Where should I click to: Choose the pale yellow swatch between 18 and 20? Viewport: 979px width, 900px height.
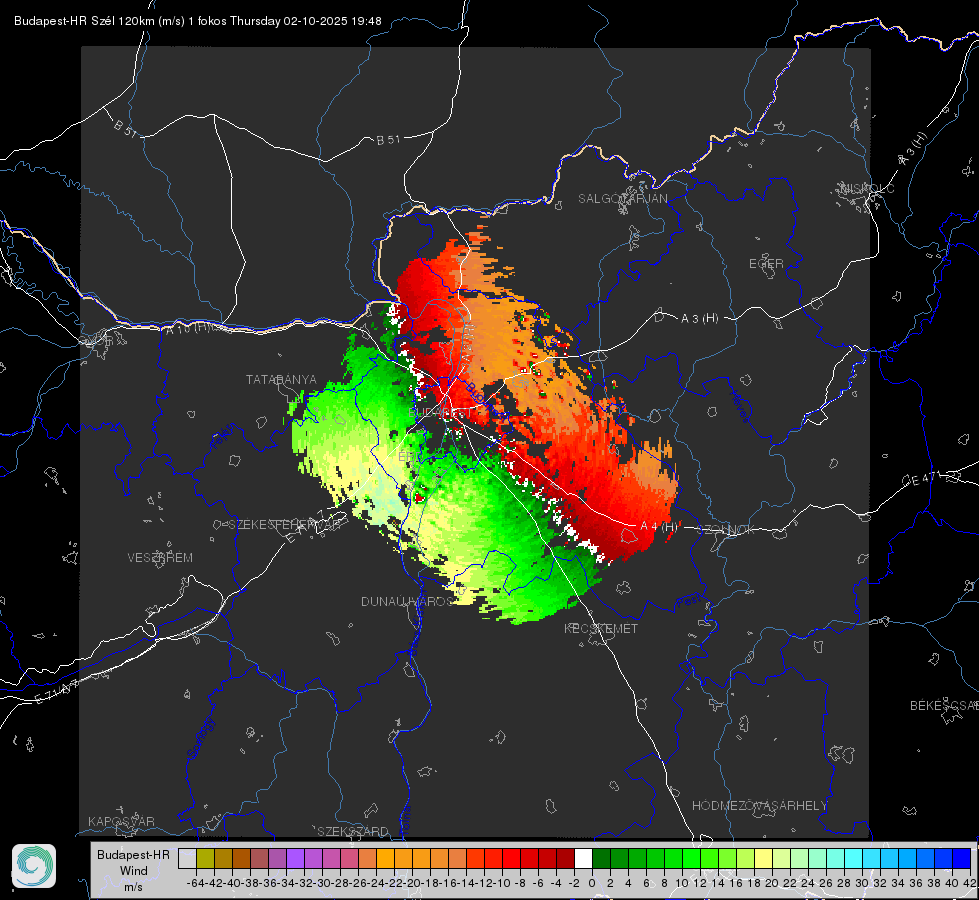[x=764, y=858]
